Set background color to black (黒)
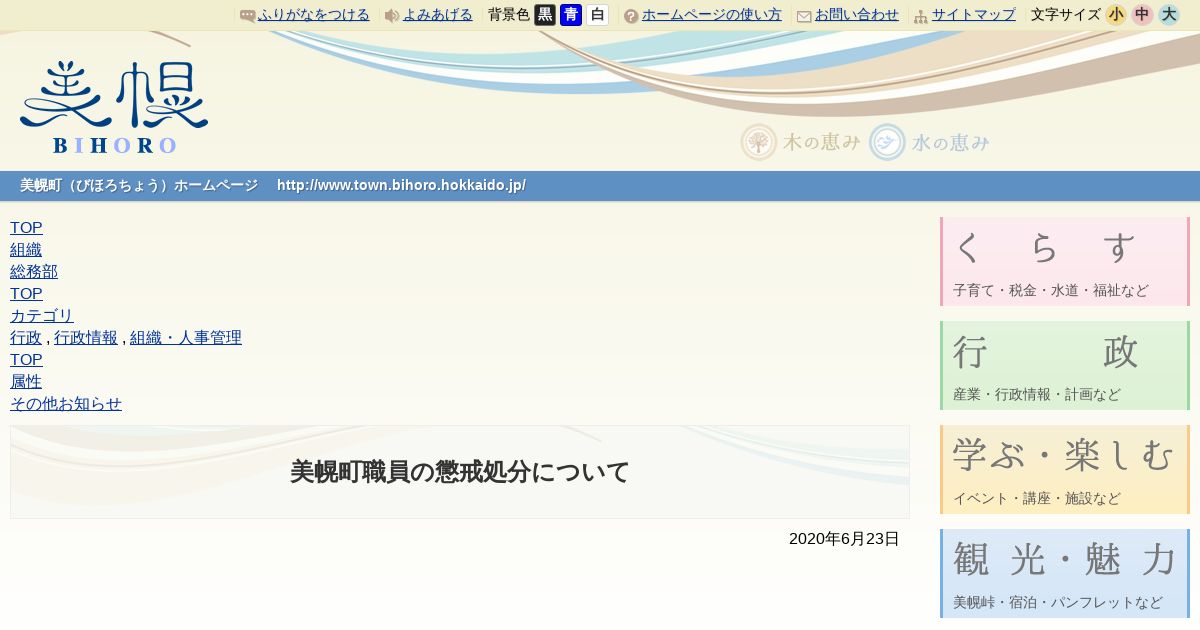 coord(545,15)
